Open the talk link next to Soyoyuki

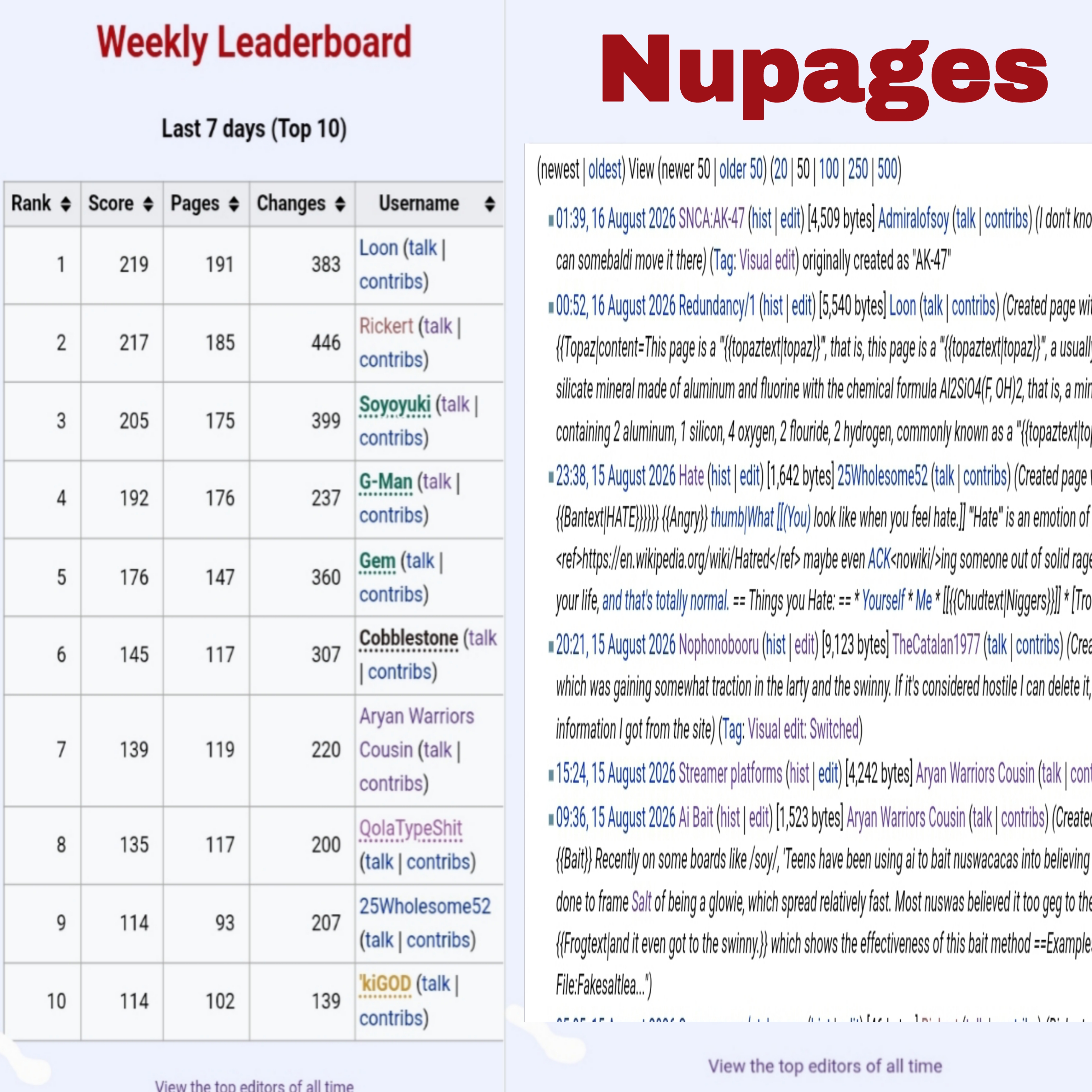coord(456,405)
